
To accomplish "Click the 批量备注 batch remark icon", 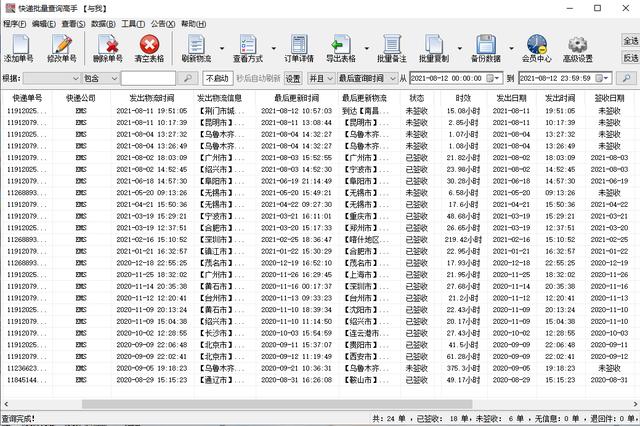I will click(x=392, y=48).
